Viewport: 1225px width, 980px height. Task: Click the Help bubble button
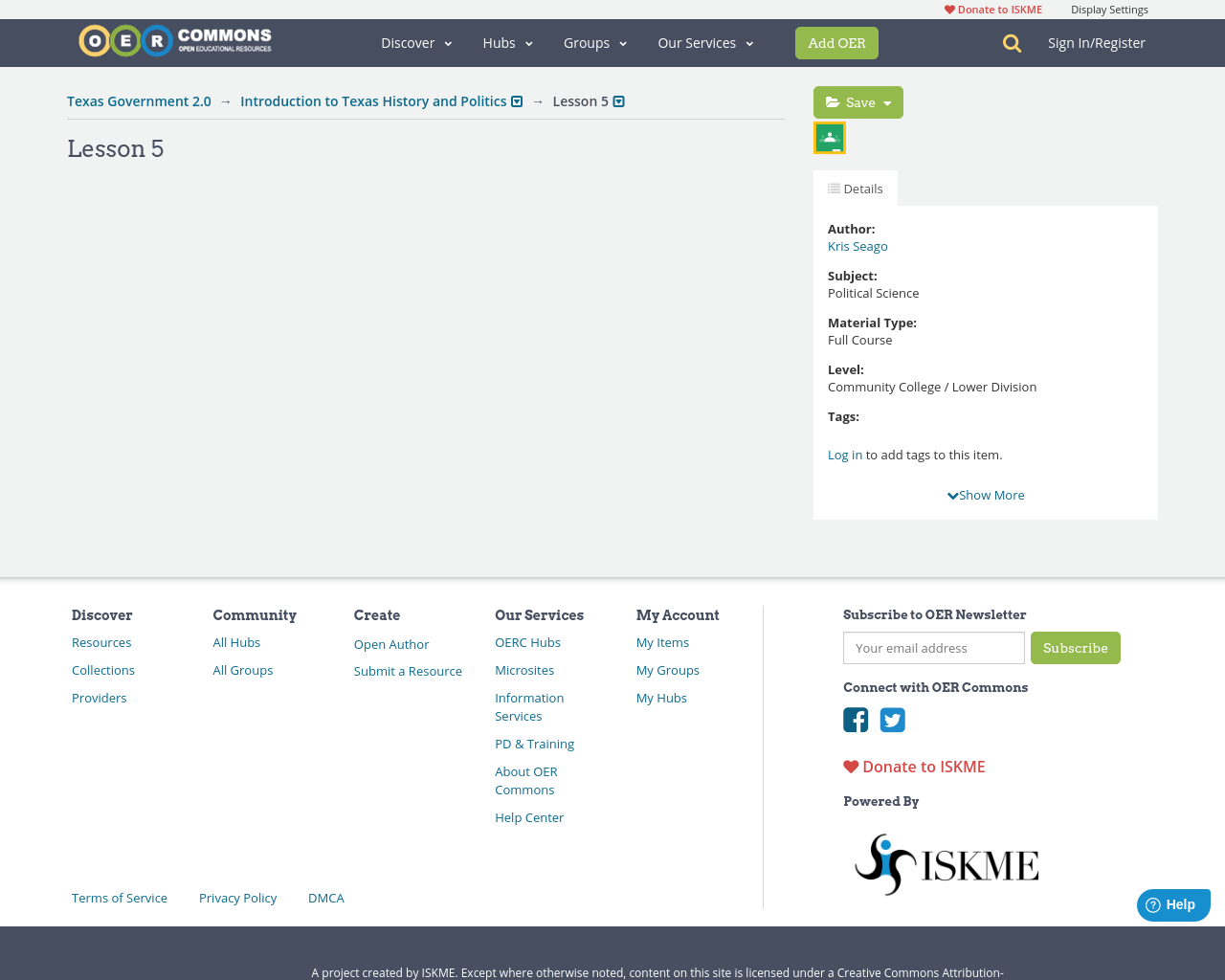click(x=1172, y=904)
